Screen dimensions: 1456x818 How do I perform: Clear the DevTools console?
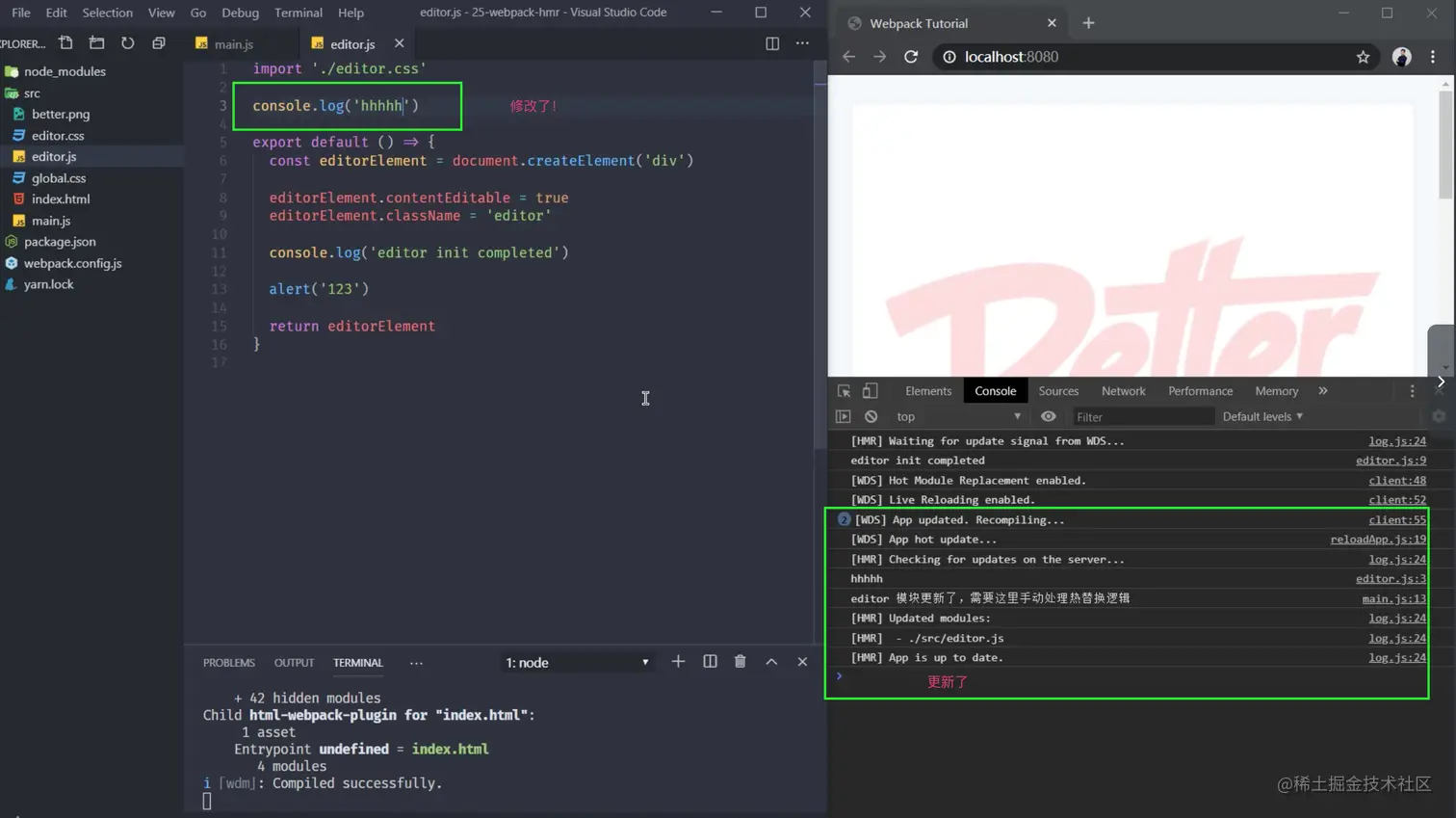871,417
